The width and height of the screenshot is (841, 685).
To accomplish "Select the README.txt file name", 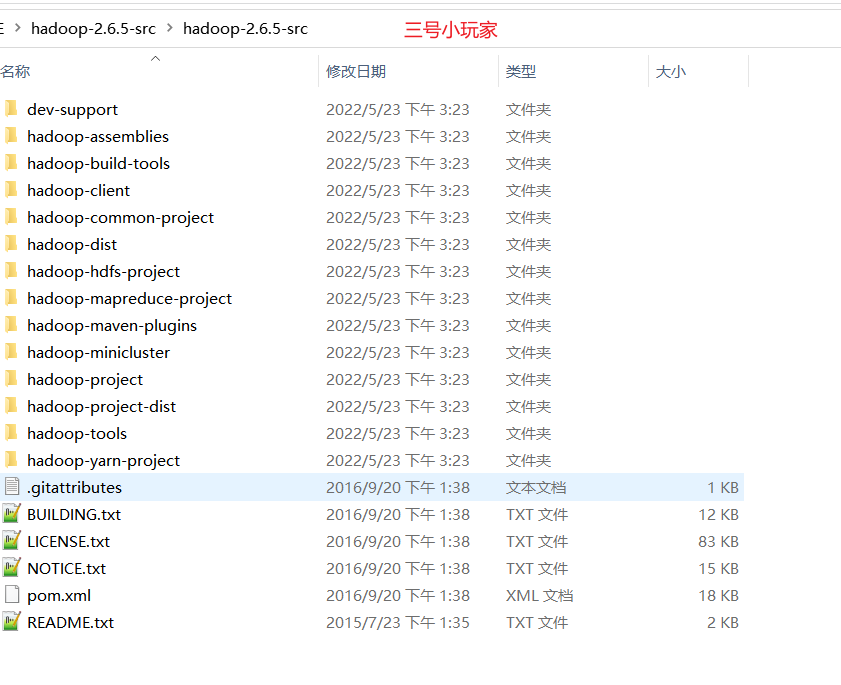I will [71, 622].
